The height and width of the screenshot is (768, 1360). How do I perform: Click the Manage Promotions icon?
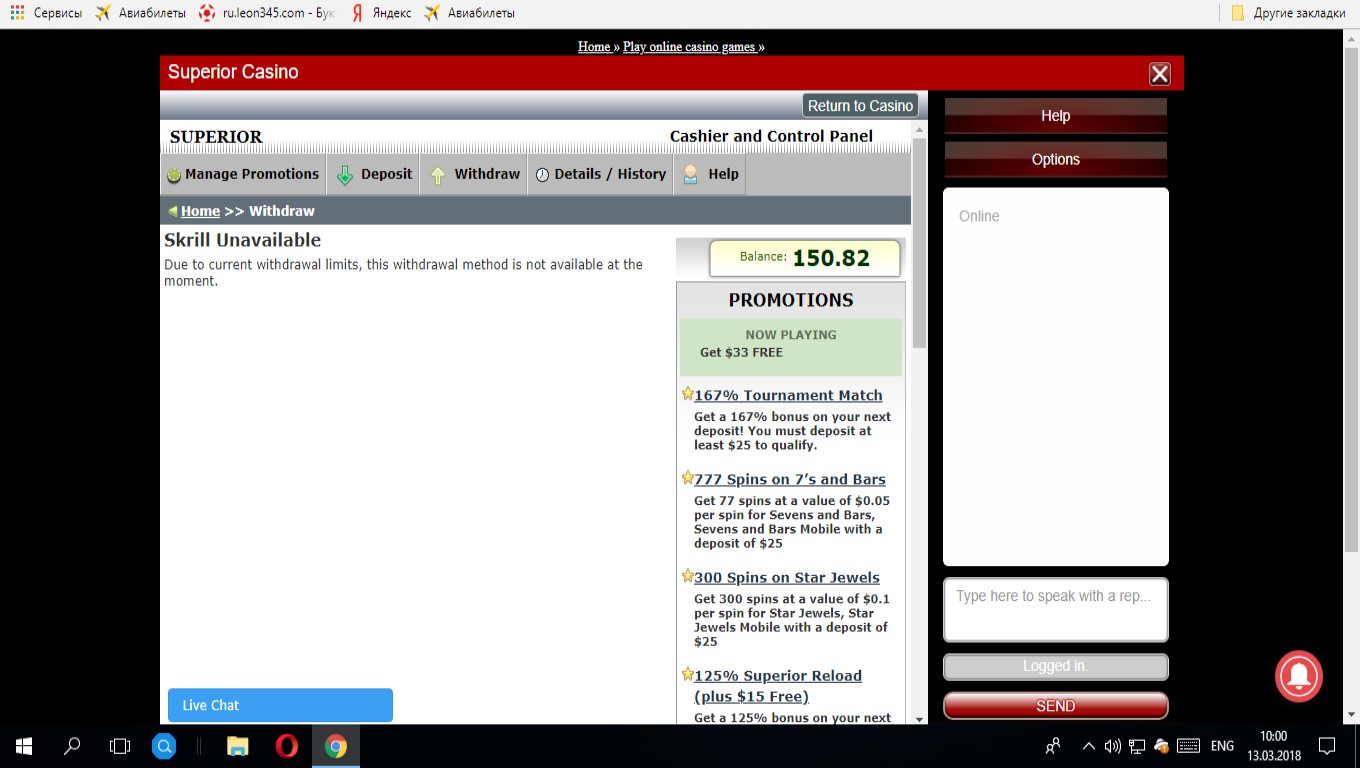coord(174,175)
